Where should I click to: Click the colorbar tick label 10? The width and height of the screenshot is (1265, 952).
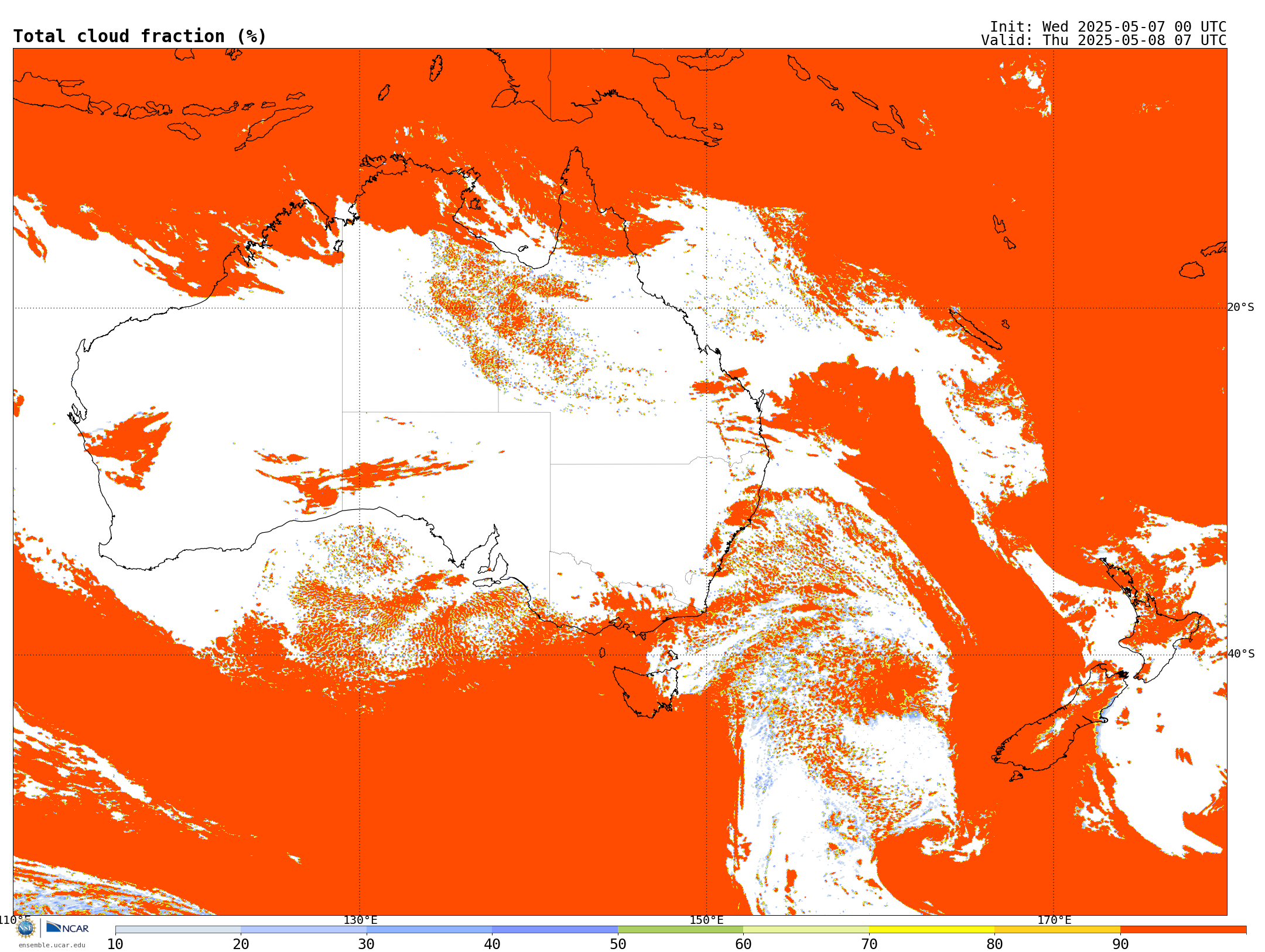point(115,944)
